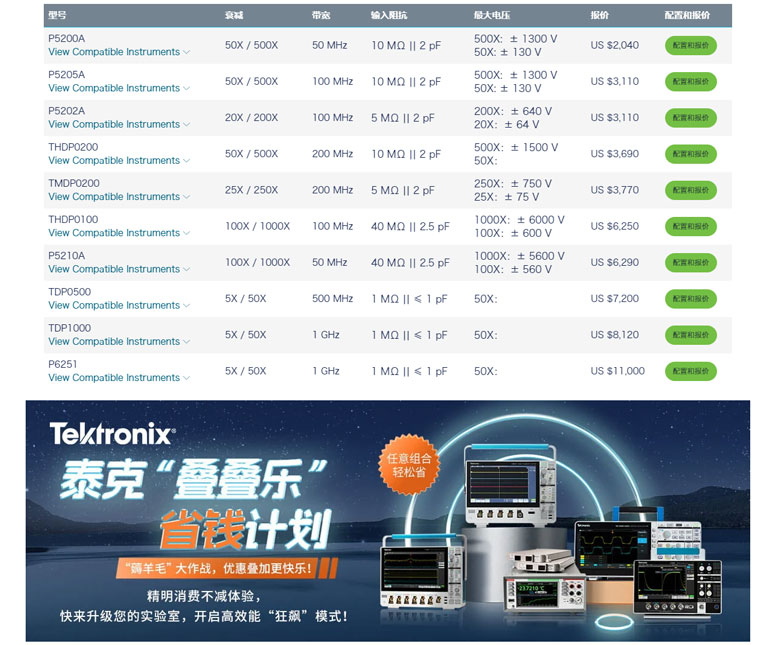The image size is (762, 645).
Task: Click green quote button for P5200A
Action: 691,45
